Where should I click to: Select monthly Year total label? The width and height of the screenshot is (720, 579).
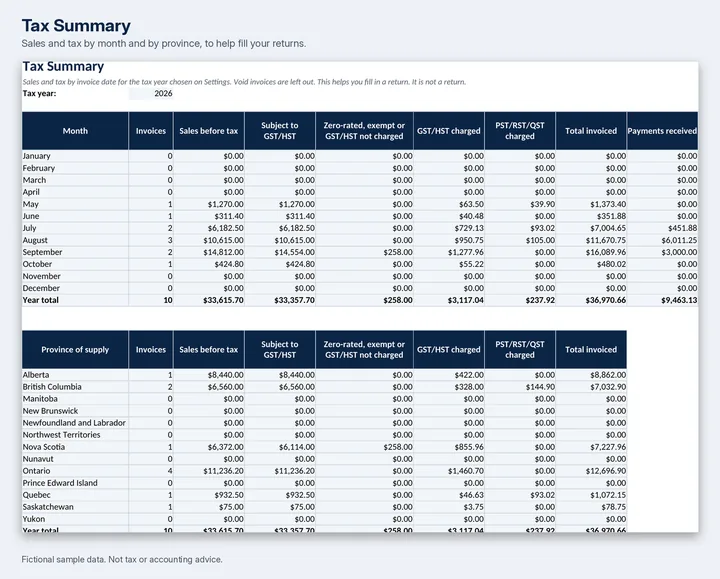[41, 300]
